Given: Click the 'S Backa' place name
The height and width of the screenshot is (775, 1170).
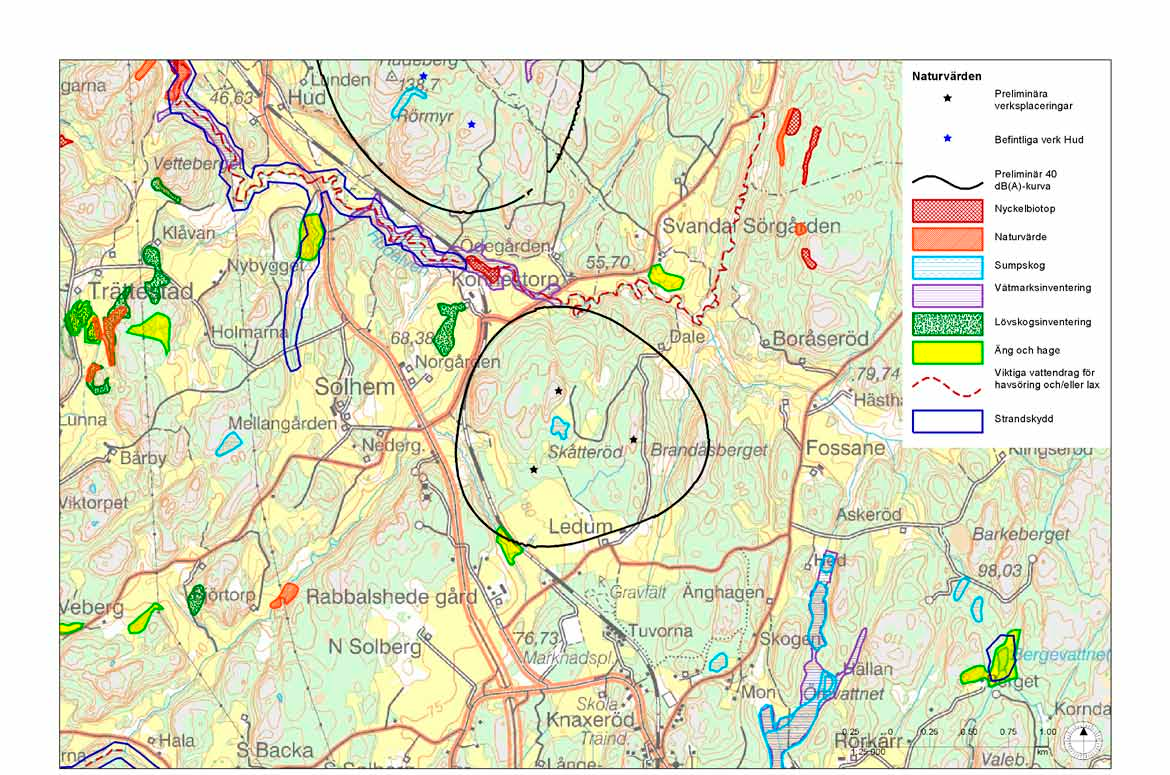Looking at the screenshot, I should pyautogui.click(x=275, y=750).
